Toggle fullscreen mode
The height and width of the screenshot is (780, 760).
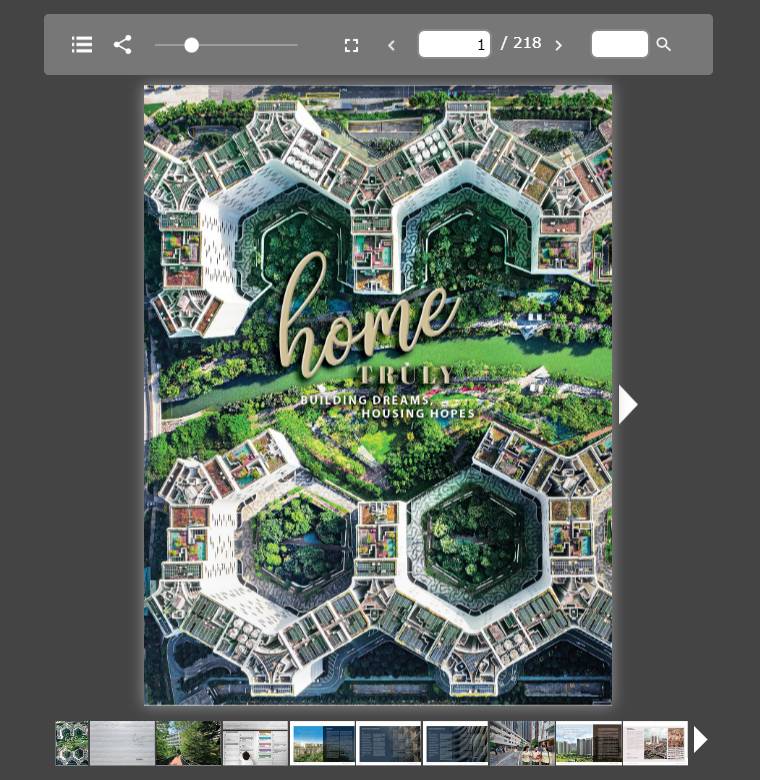pyautogui.click(x=351, y=45)
